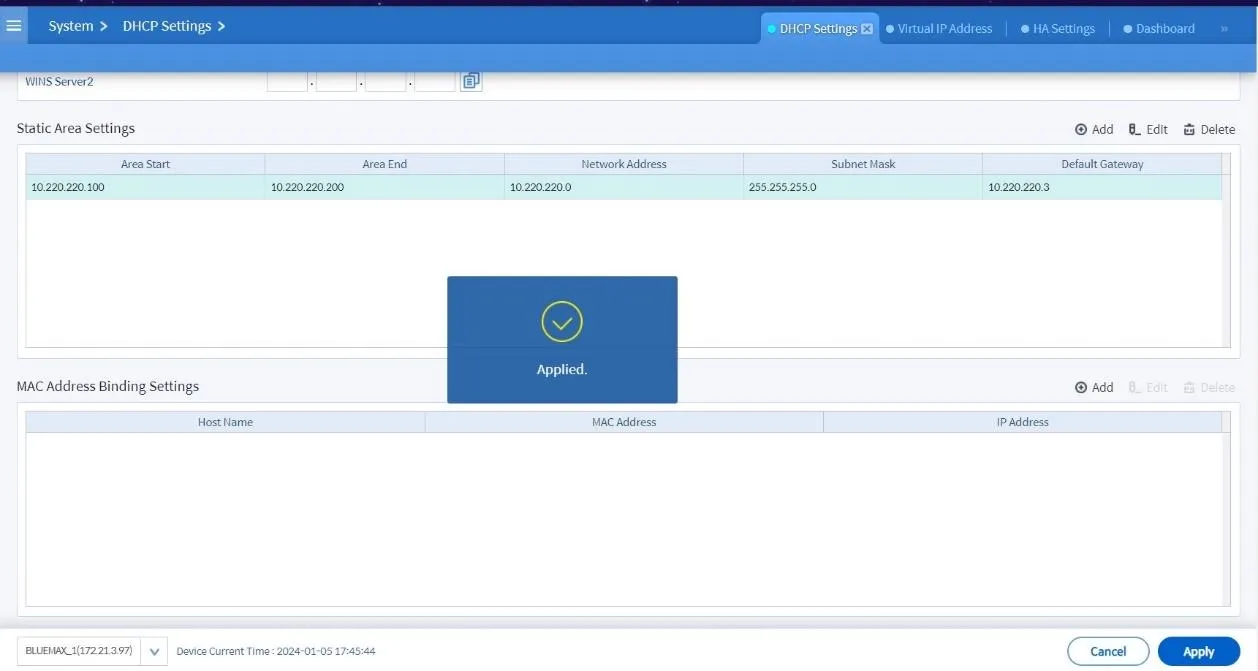Apply the DHCP configuration changes

click(1198, 650)
